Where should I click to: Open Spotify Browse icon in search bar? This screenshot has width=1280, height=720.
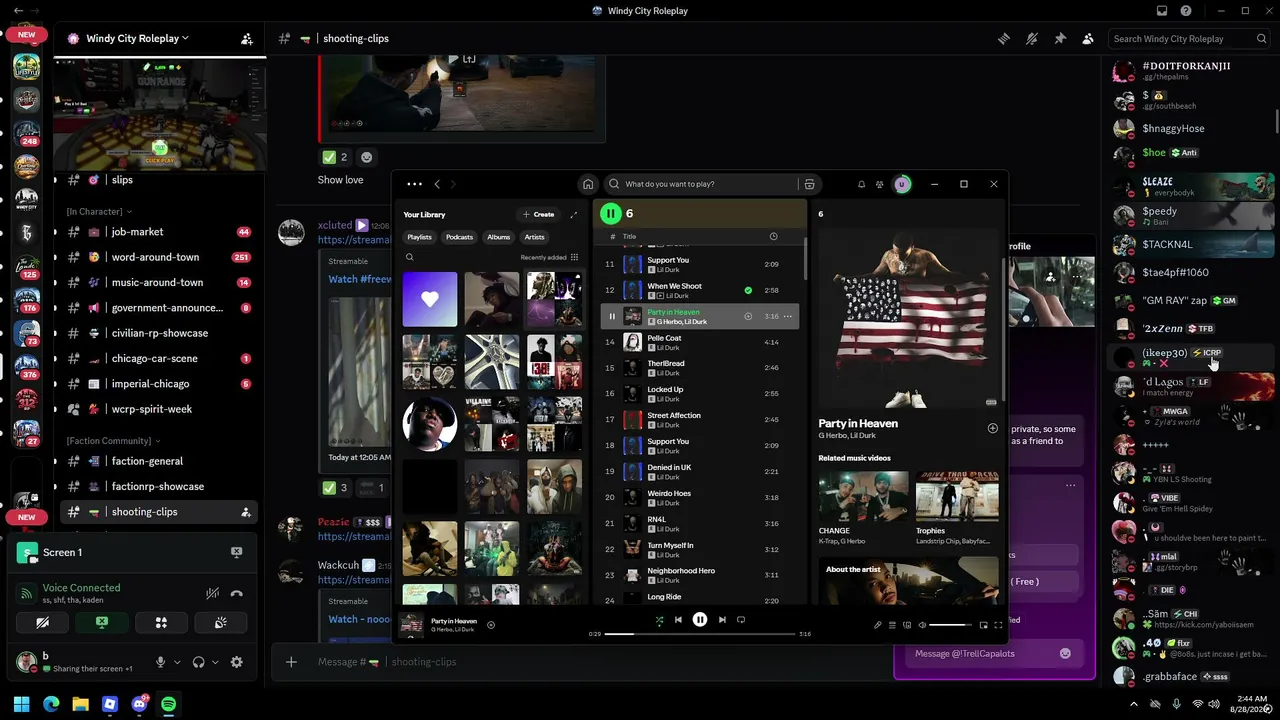coord(810,184)
